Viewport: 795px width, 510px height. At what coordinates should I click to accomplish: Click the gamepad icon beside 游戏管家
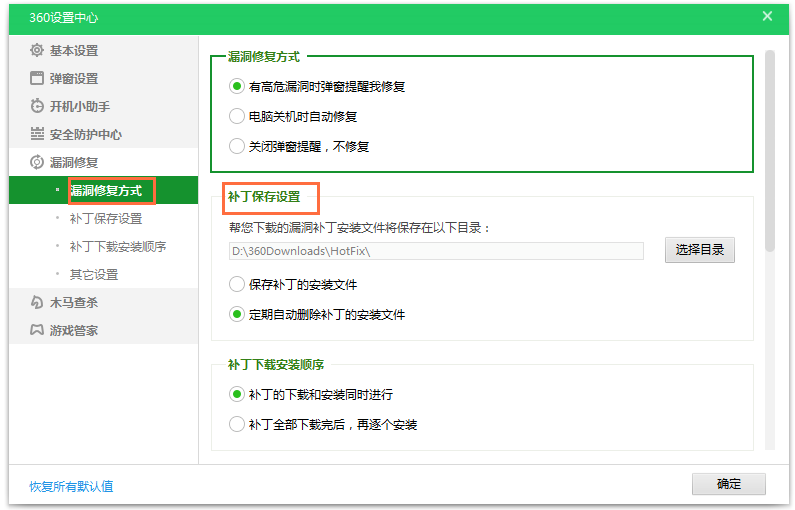point(37,330)
